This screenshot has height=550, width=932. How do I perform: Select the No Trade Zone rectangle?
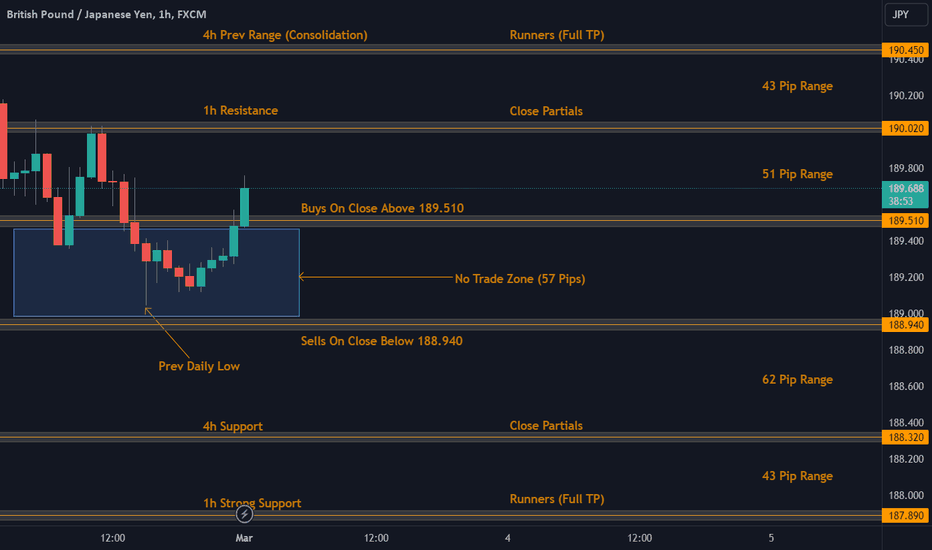[156, 272]
